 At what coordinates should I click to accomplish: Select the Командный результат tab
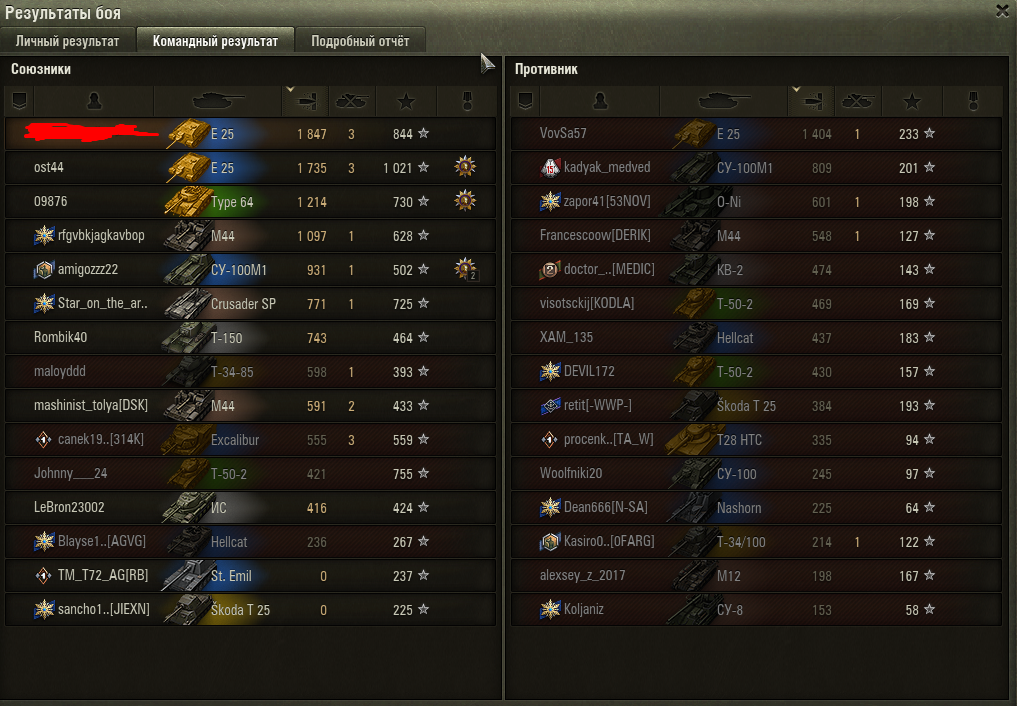(x=215, y=41)
